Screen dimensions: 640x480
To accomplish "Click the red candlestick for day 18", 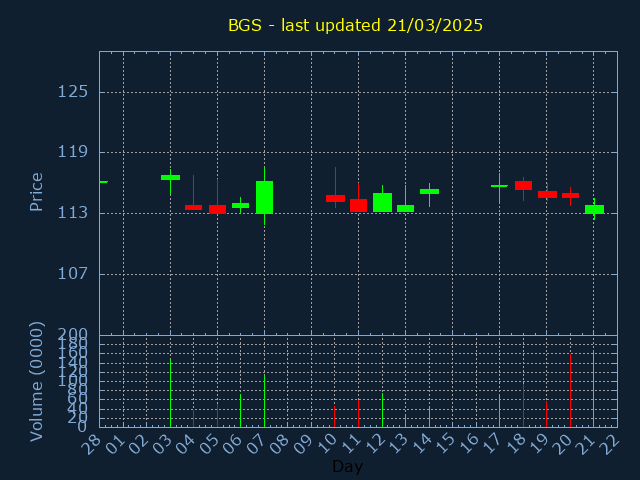I will pyautogui.click(x=523, y=185).
